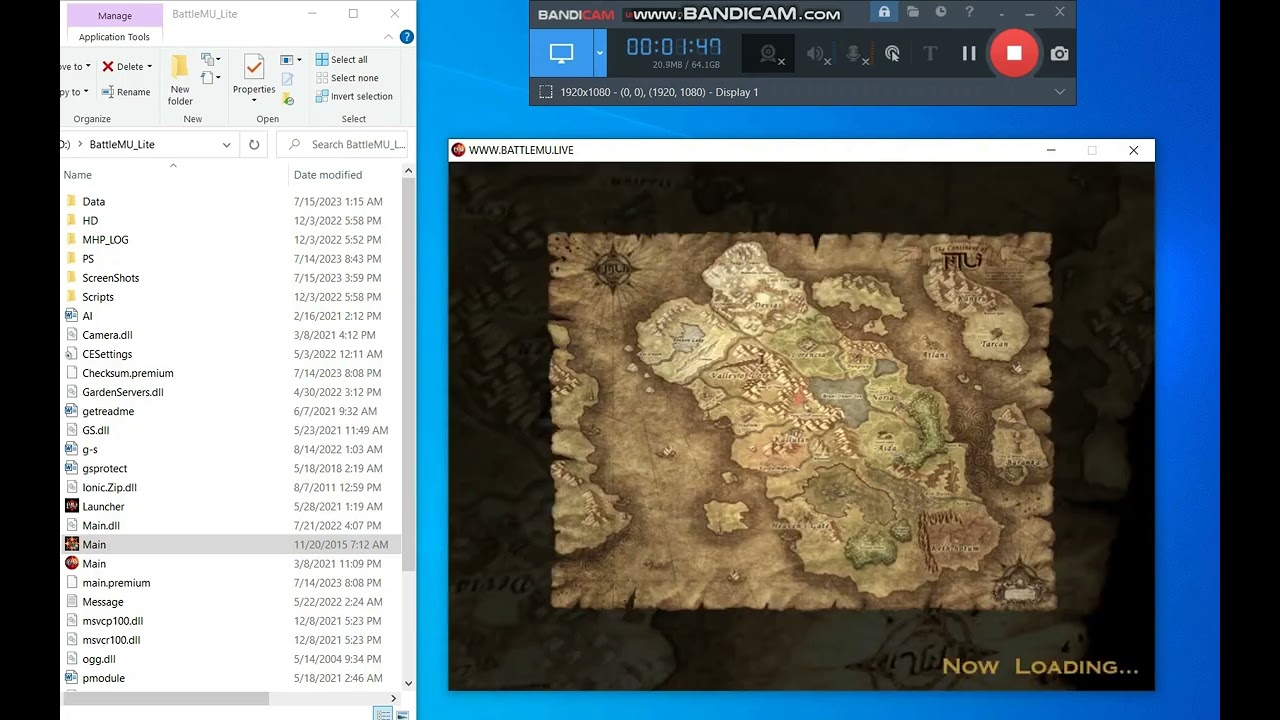Click the dashed rectangle area icon in Bandicam
This screenshot has height=720, width=1280.
pos(545,92)
